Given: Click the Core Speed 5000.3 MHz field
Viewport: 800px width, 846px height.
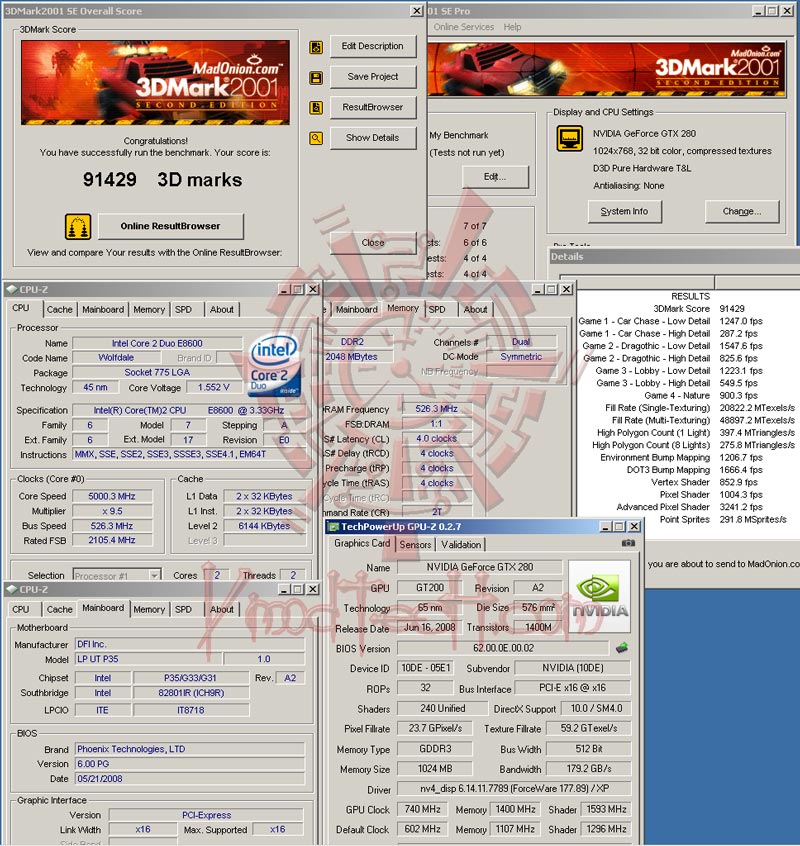Looking at the screenshot, I should 112,496.
